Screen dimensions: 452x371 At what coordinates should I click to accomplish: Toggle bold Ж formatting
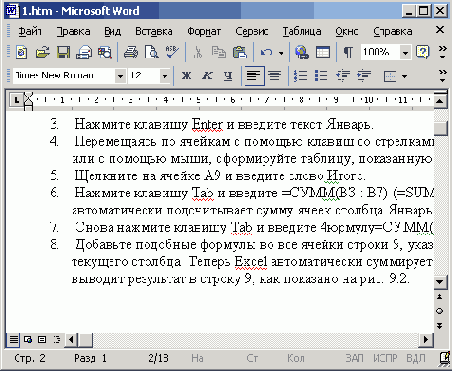tap(186, 76)
